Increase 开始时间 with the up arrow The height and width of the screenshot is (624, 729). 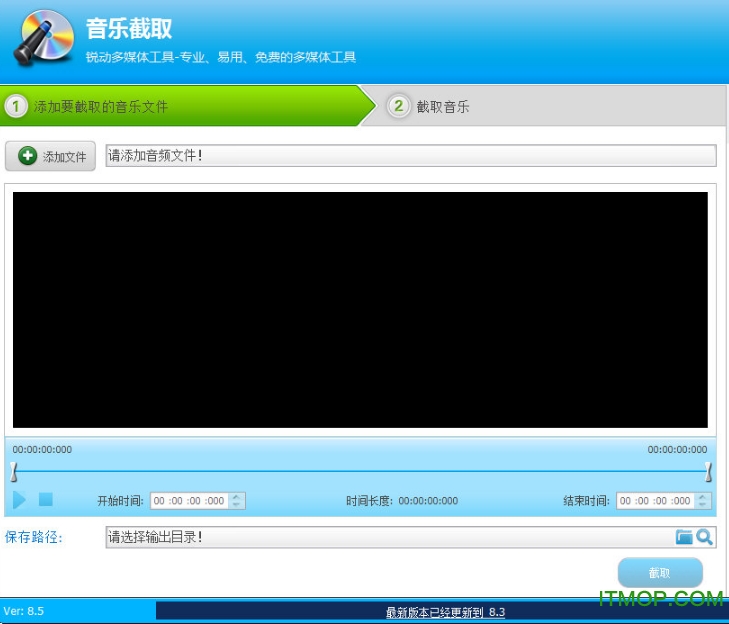coord(237,497)
